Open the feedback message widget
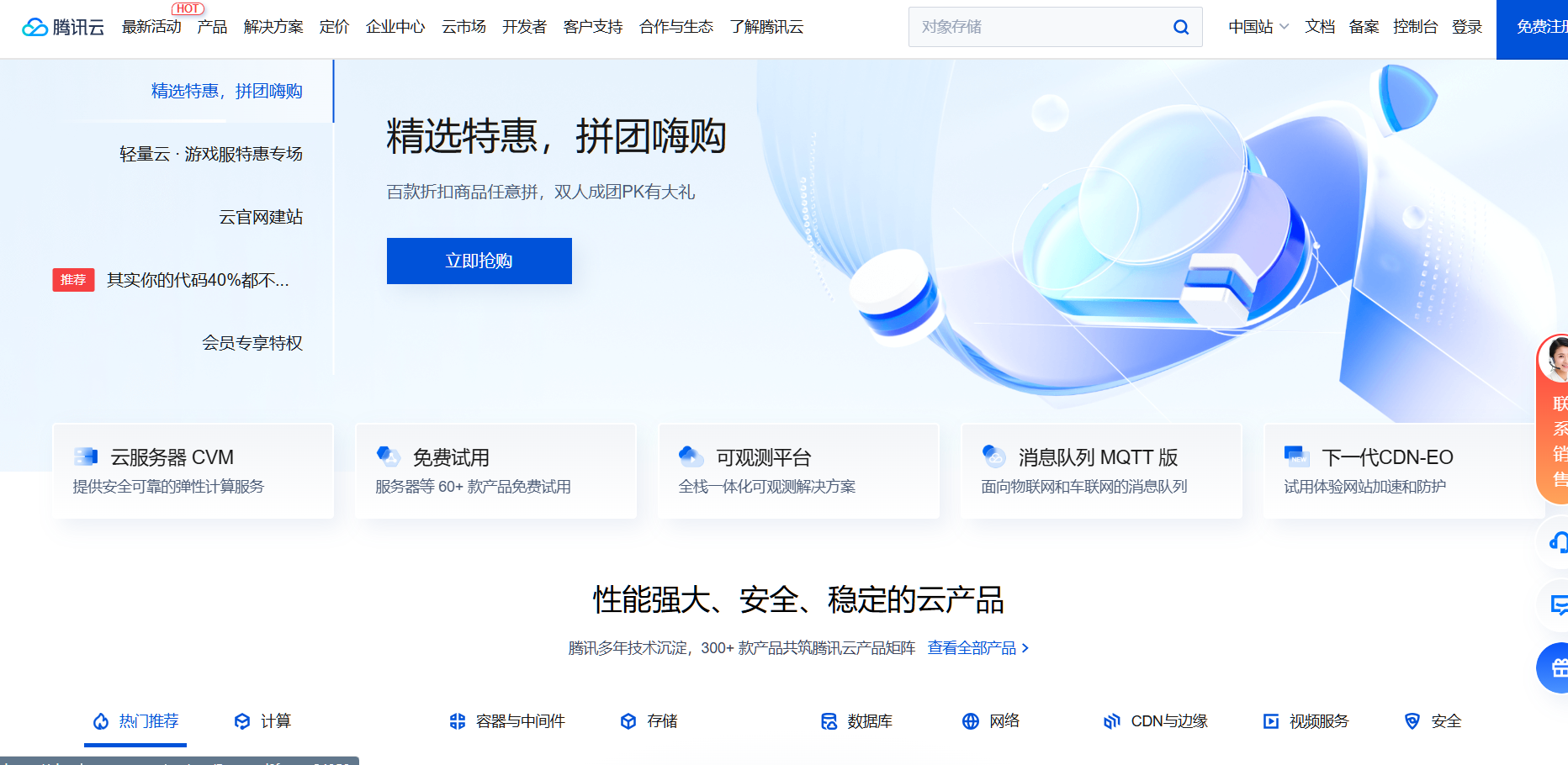The image size is (1568, 765). coord(1555,604)
